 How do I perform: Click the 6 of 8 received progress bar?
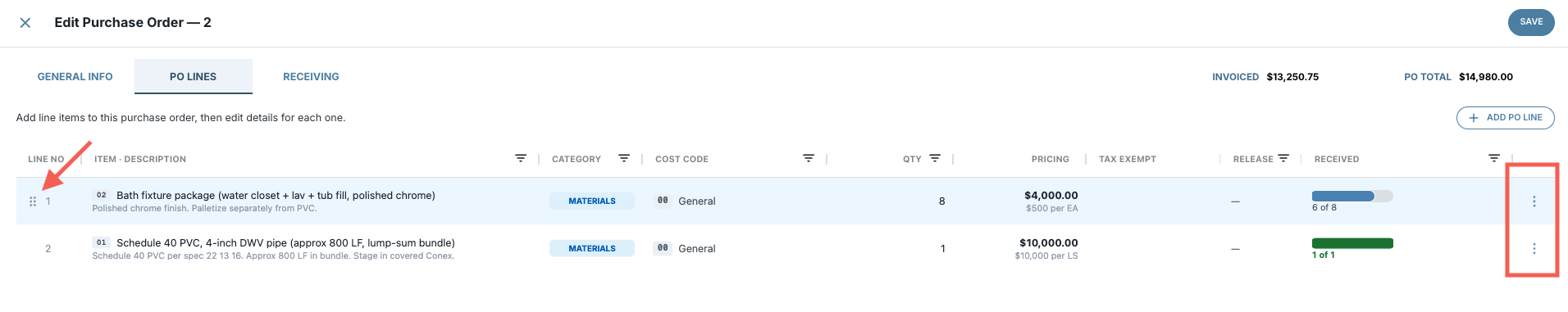(1352, 196)
